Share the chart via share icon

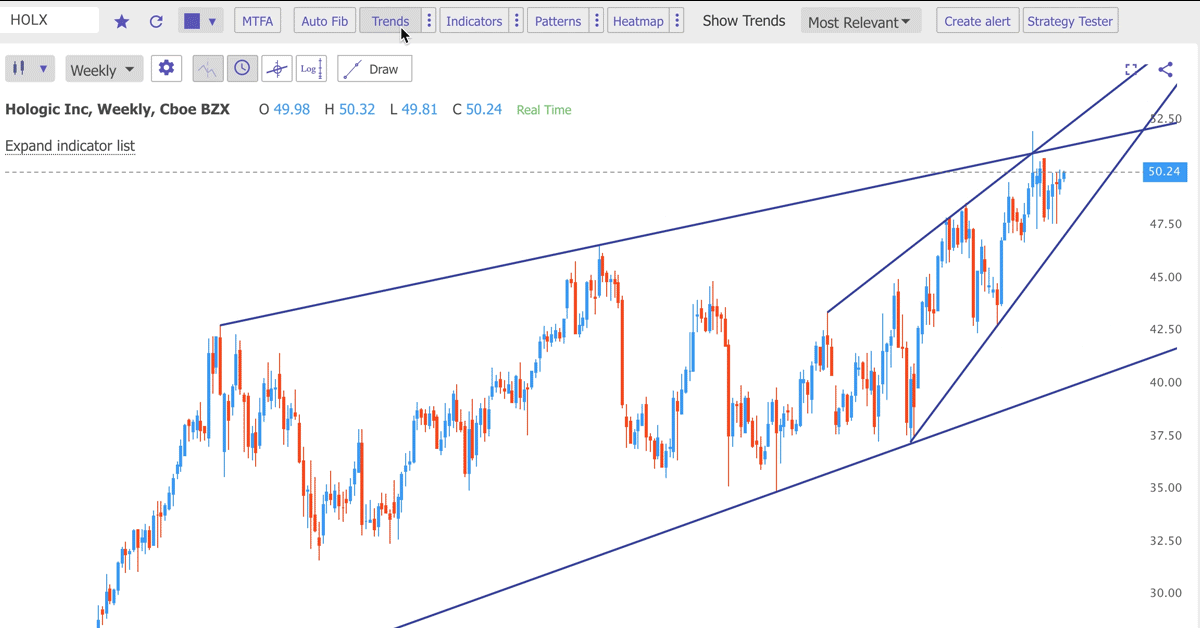tap(1164, 70)
